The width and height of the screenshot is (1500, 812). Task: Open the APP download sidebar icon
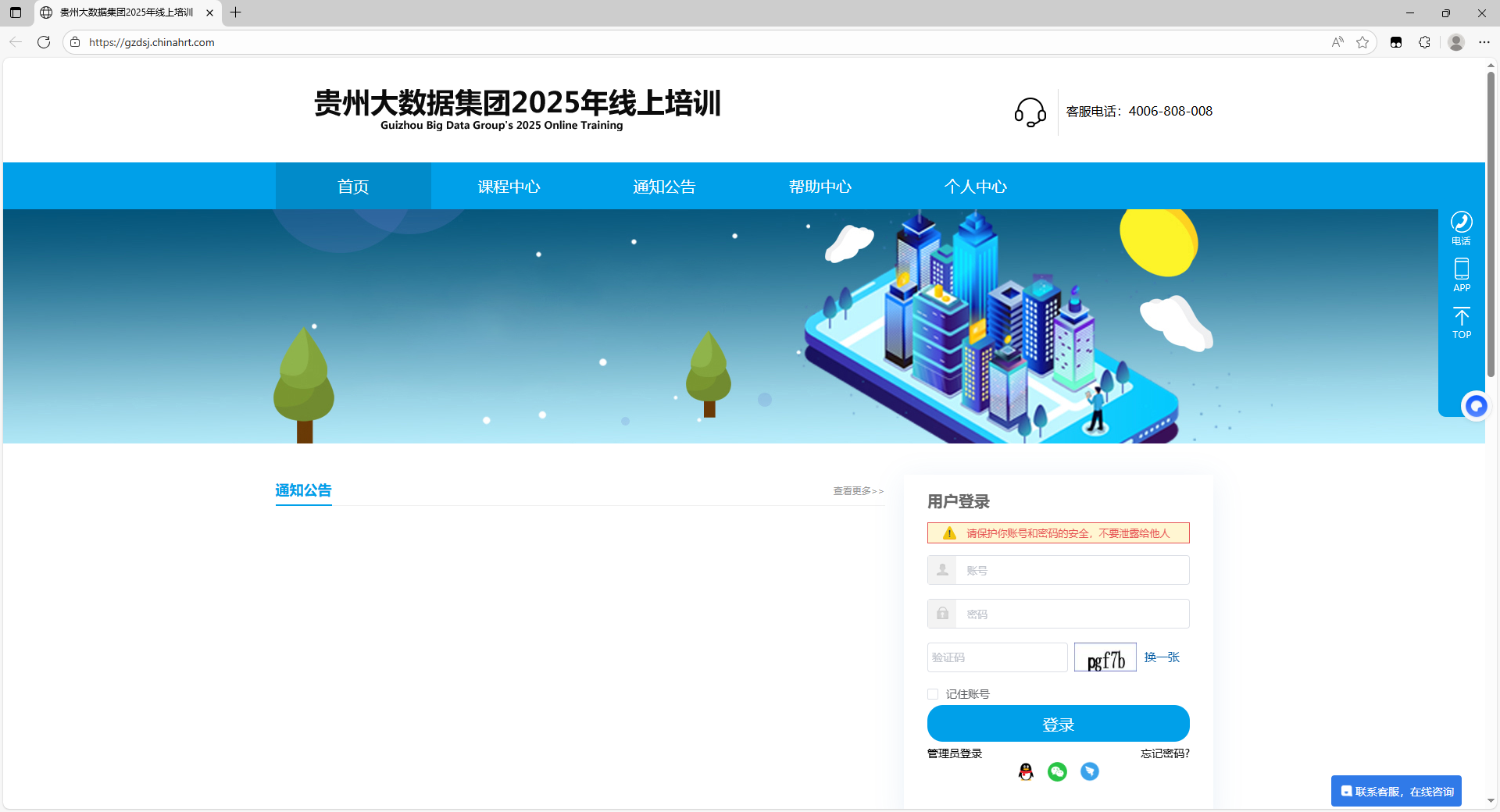coord(1461,274)
